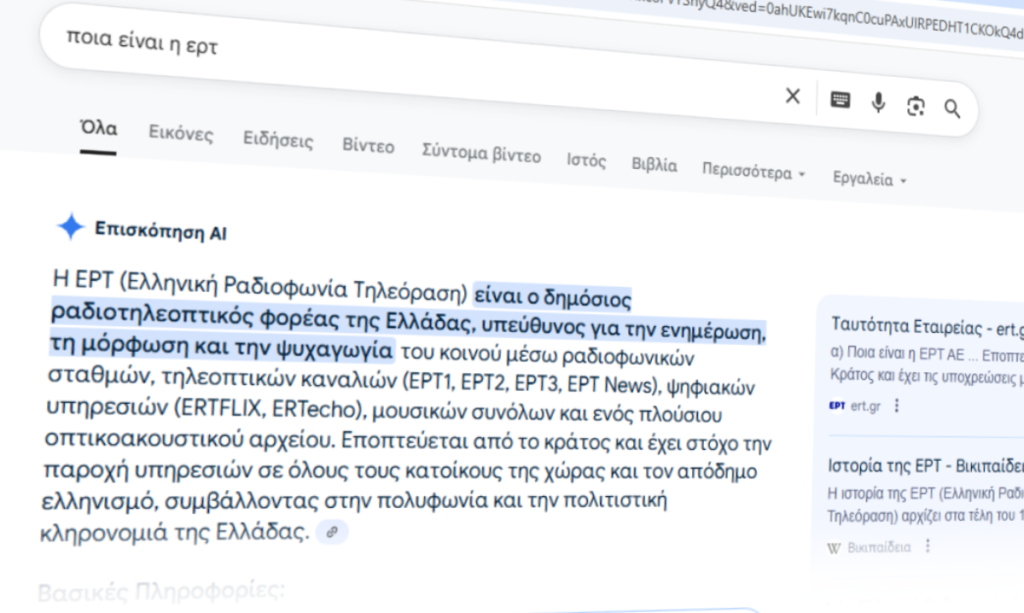
Task: Open the Ιστός tab
Action: tap(586, 160)
